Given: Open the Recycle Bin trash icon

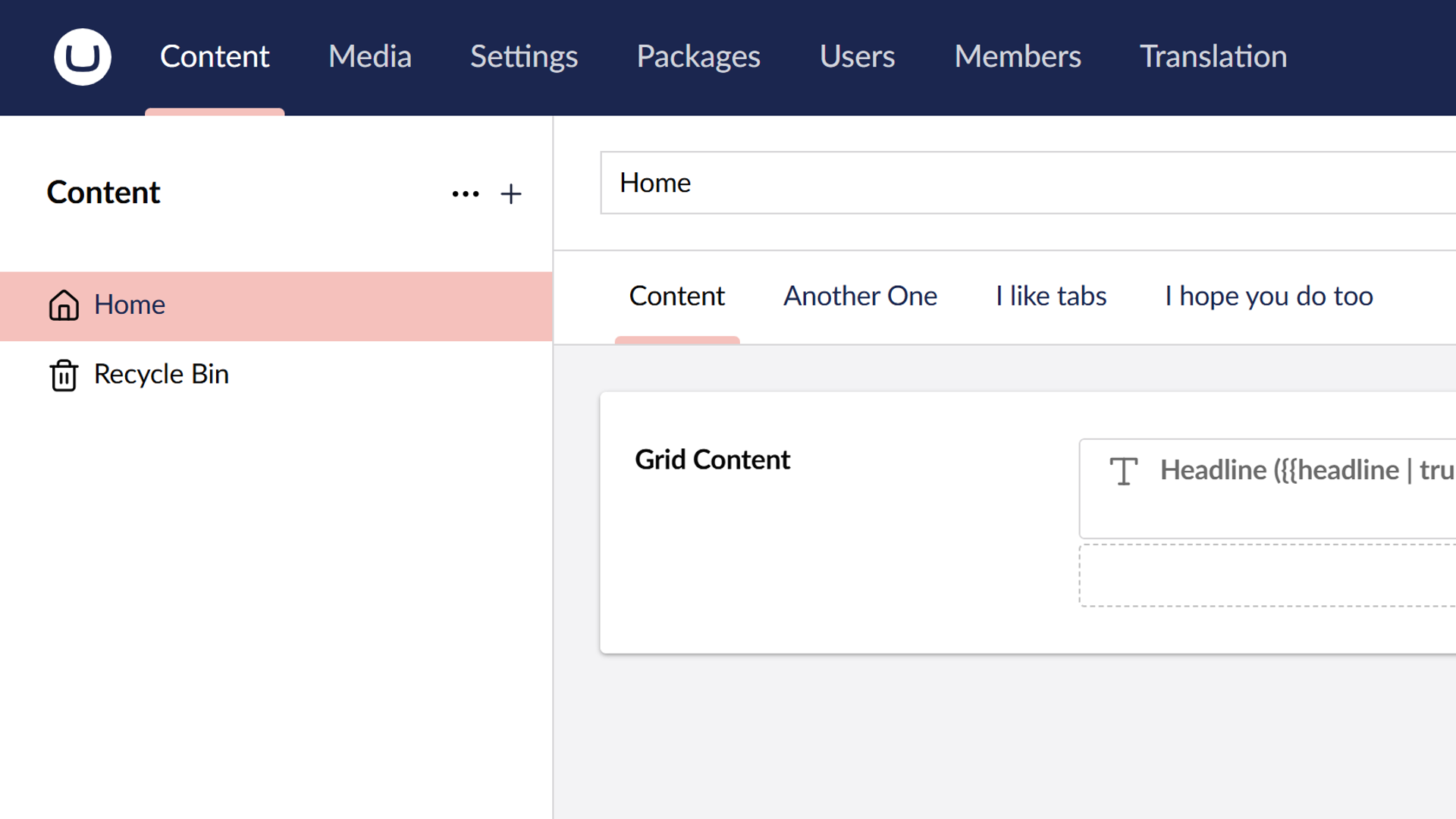Looking at the screenshot, I should (64, 375).
